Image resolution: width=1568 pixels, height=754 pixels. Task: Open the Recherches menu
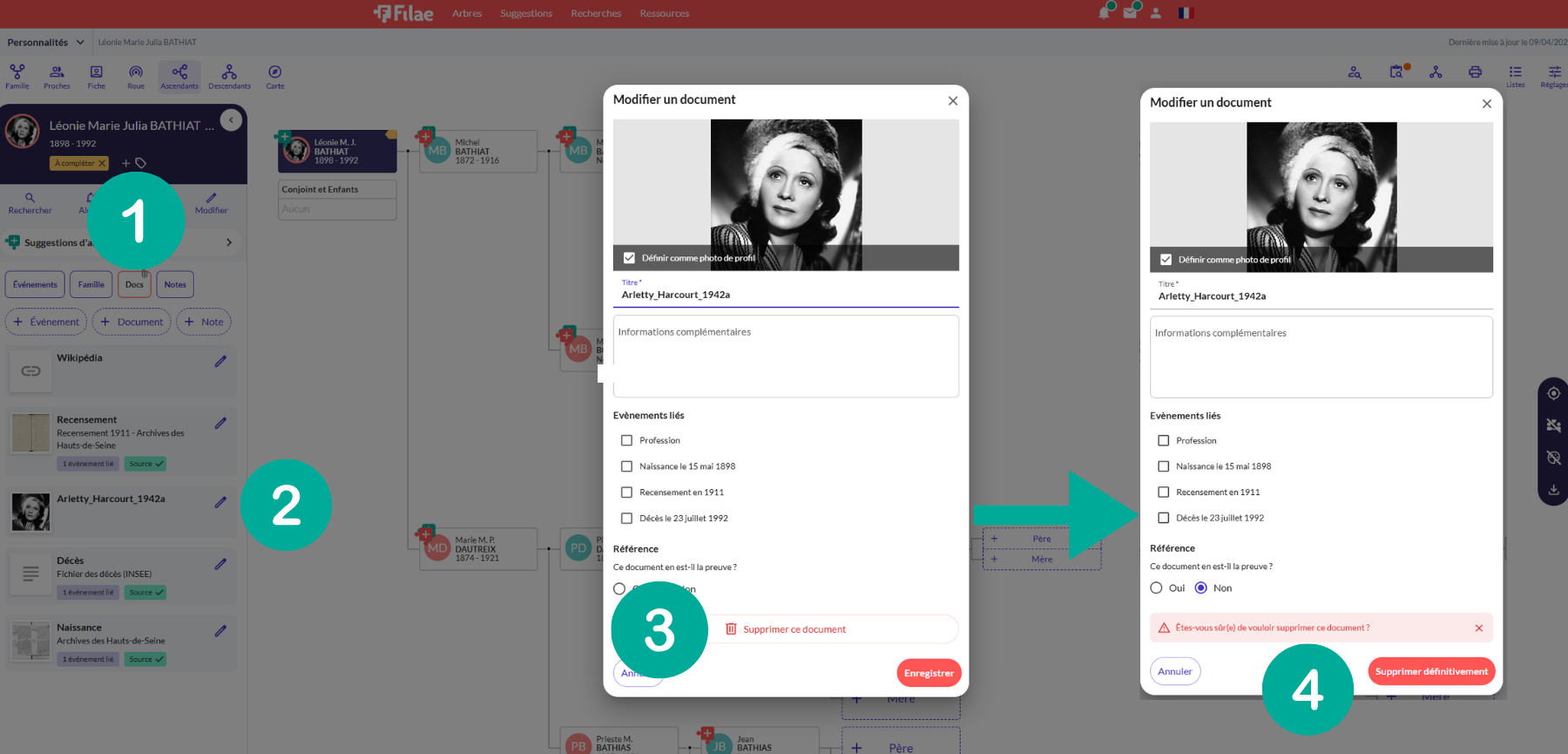coord(596,13)
